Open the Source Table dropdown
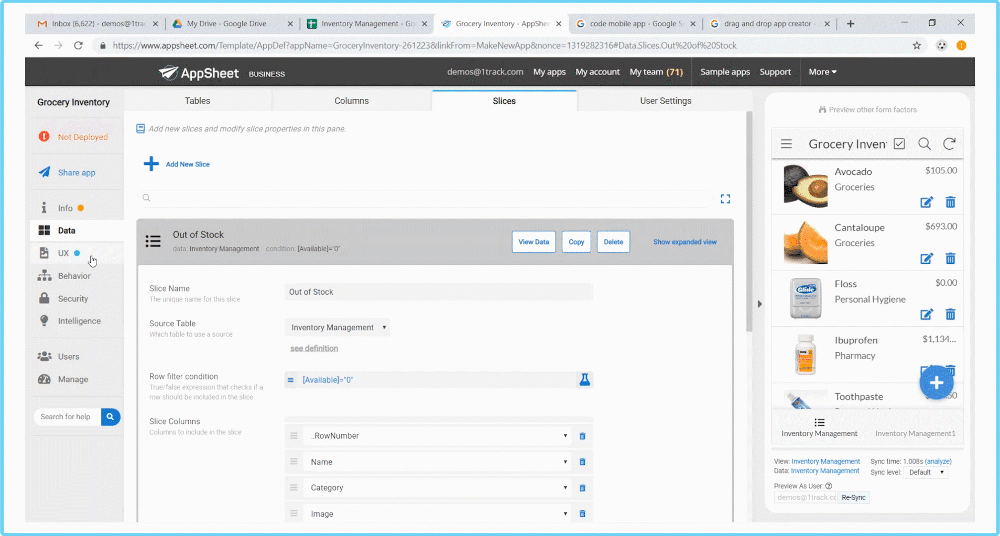Screen dimensions: 1000x536 coord(337,327)
